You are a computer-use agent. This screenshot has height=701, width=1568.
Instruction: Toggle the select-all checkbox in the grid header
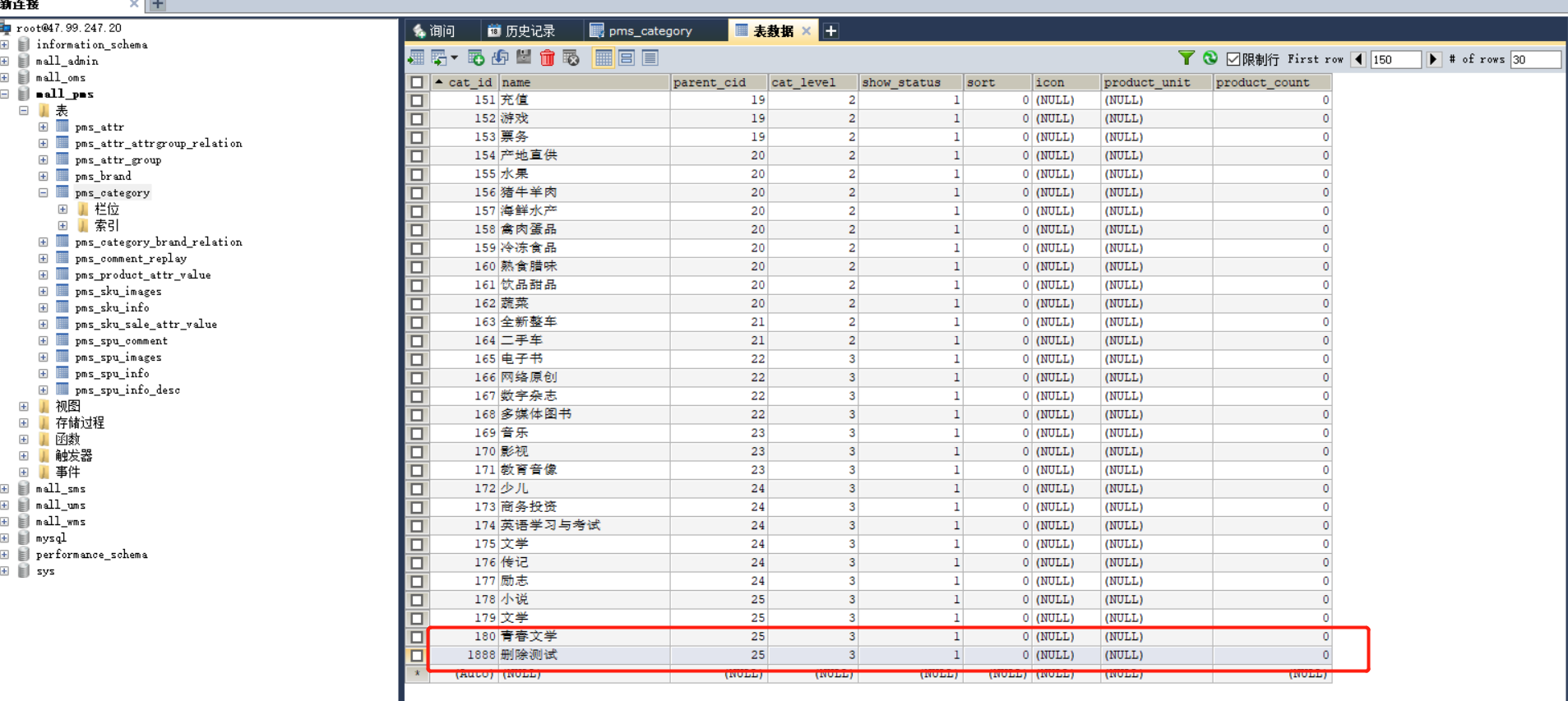417,82
